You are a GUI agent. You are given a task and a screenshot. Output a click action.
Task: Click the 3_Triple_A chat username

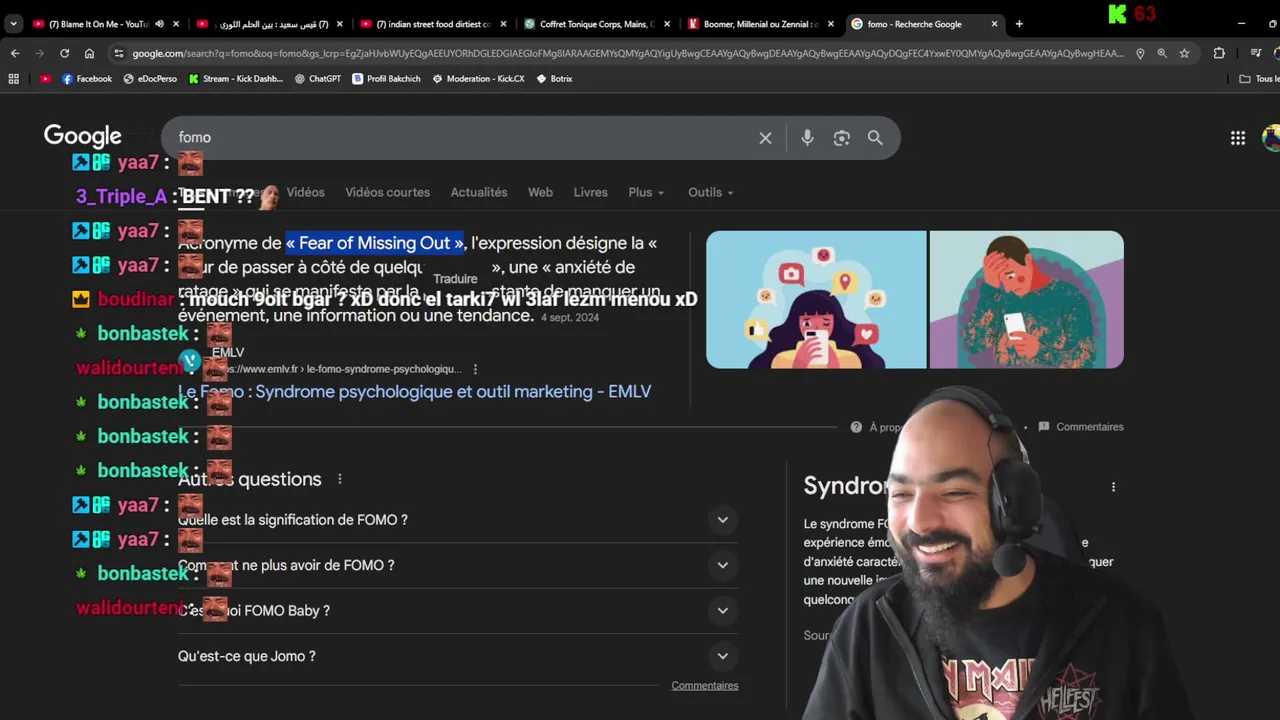tap(121, 197)
